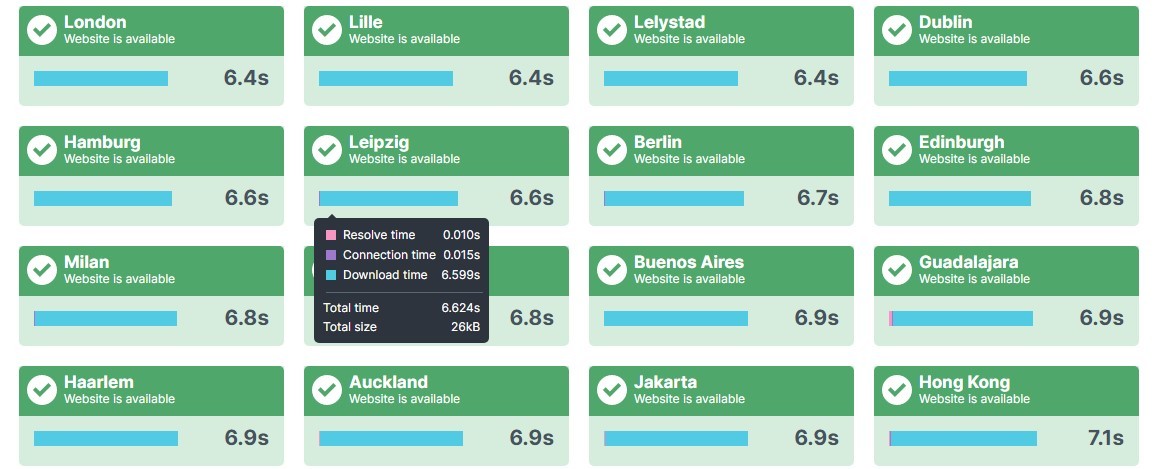Click the Connection time purple swatch
This screenshot has height=469, width=1160.
pyautogui.click(x=331, y=255)
